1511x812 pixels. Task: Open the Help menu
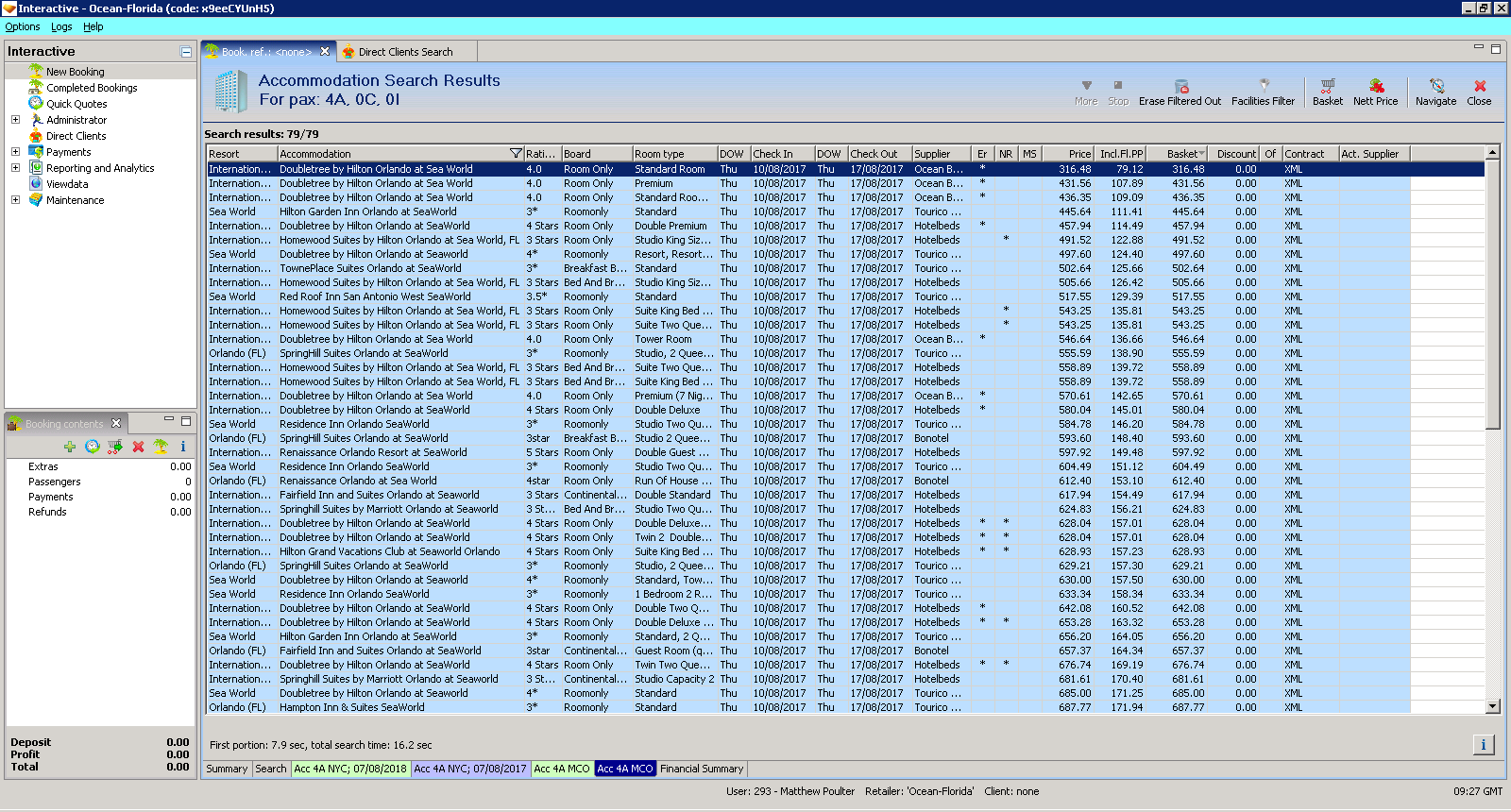pyautogui.click(x=93, y=26)
